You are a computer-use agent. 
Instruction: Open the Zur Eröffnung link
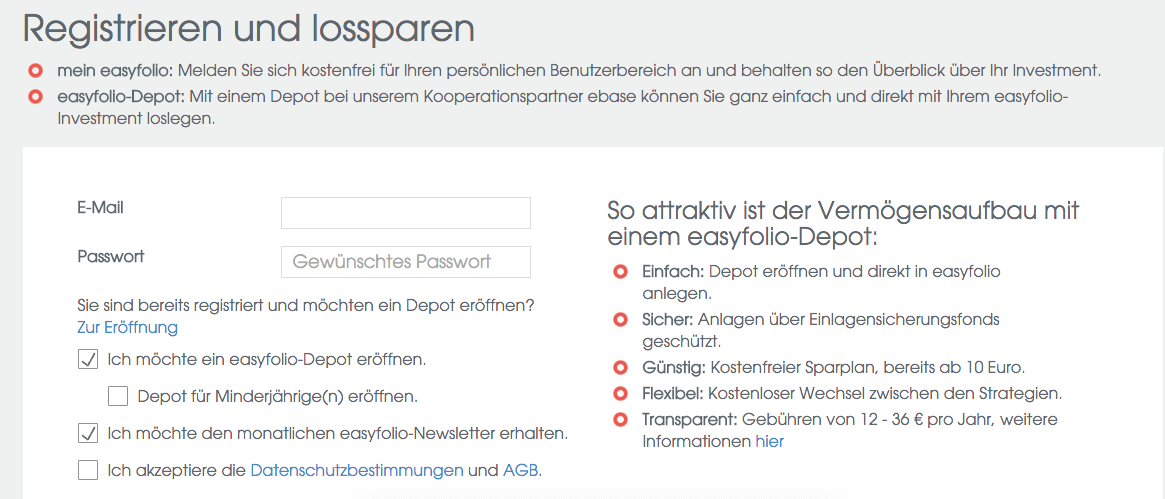127,327
